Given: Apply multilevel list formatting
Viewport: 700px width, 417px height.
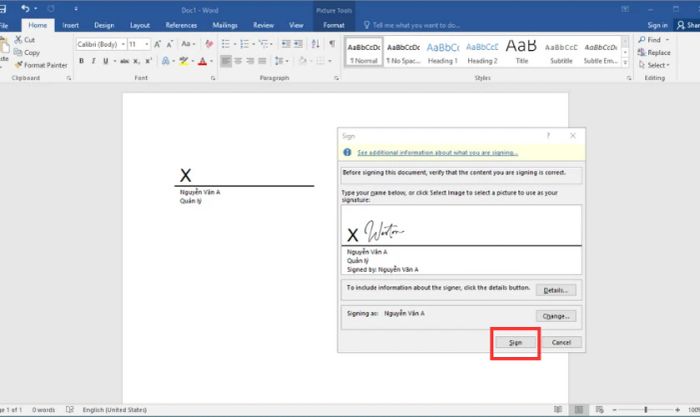Looking at the screenshot, I should coord(263,44).
